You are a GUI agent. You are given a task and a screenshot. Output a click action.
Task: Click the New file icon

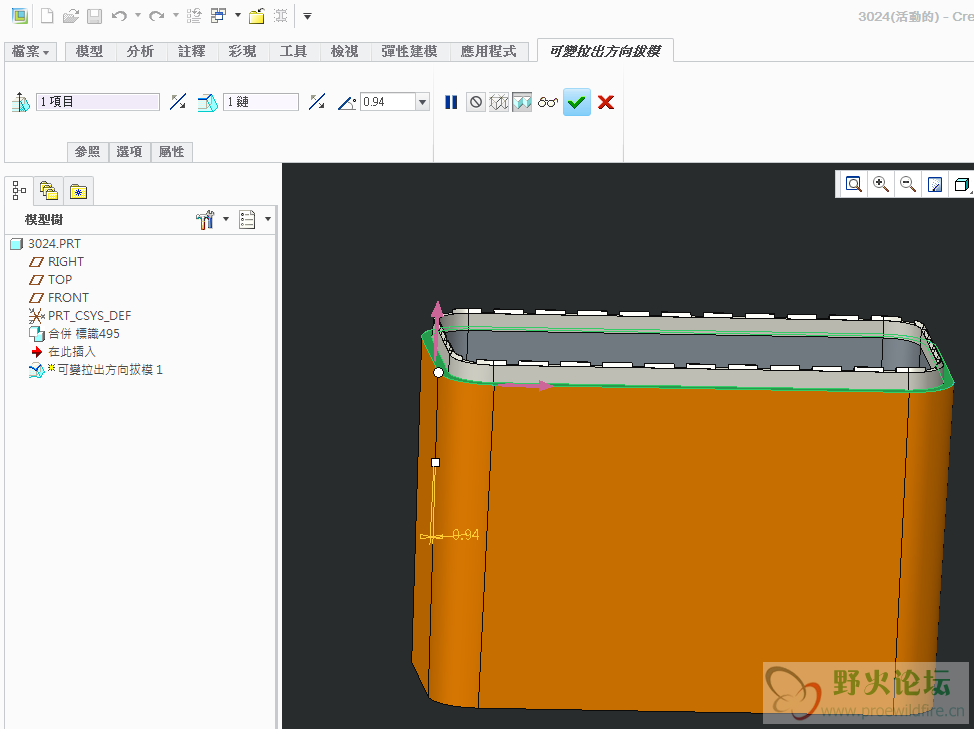(x=47, y=16)
